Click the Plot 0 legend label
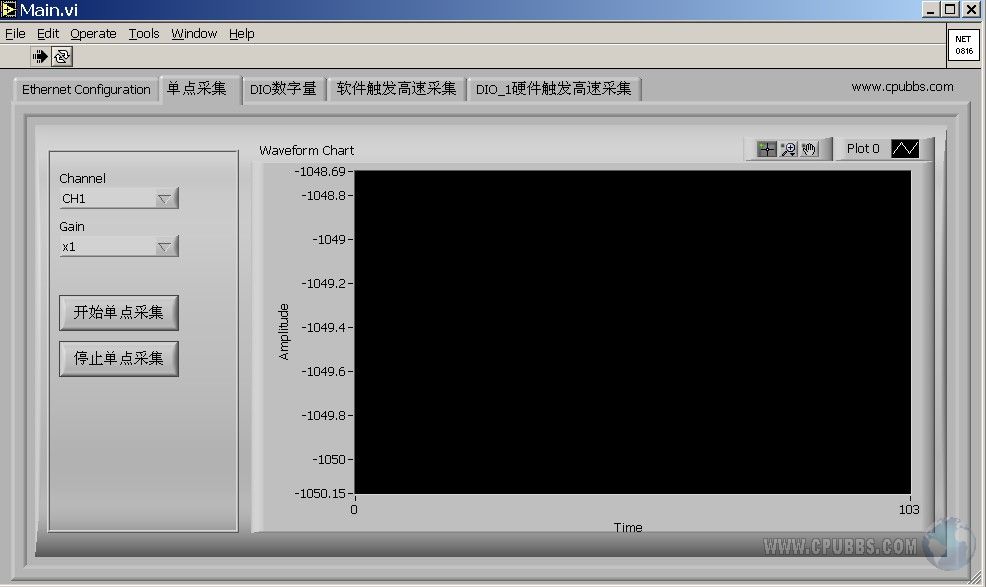This screenshot has width=986, height=587. pos(863,149)
